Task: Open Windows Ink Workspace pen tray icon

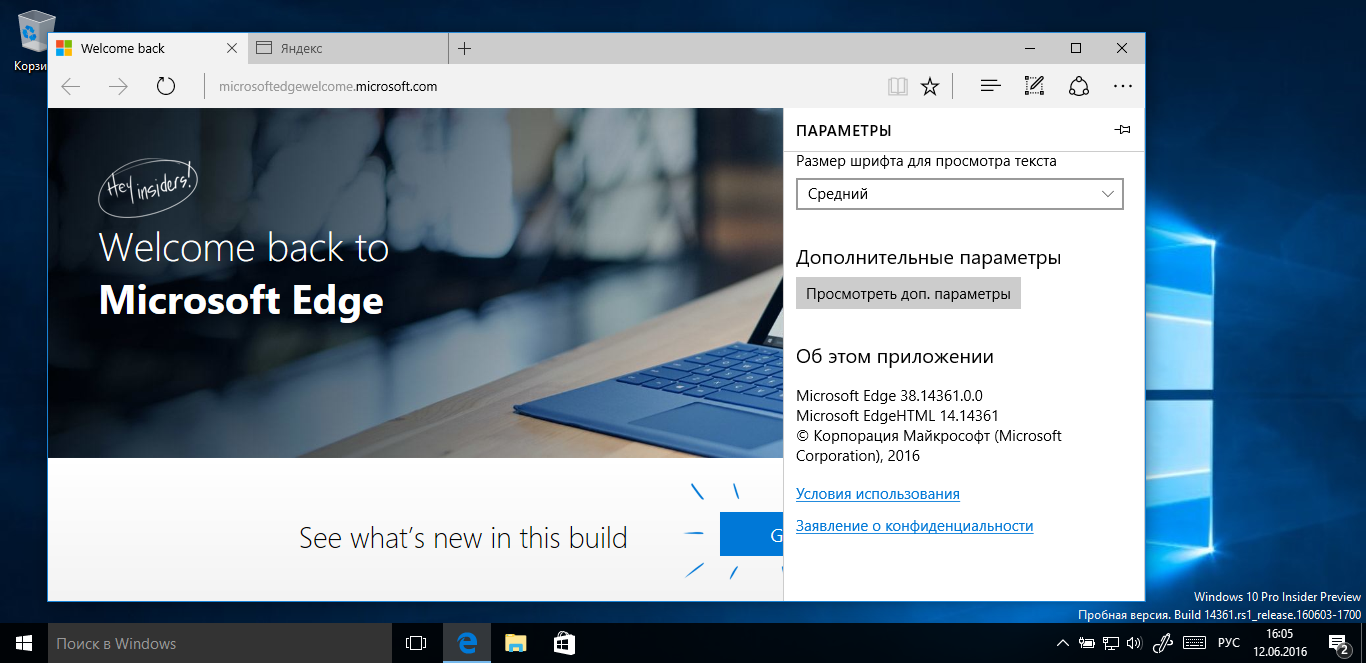Action: (x=1163, y=643)
